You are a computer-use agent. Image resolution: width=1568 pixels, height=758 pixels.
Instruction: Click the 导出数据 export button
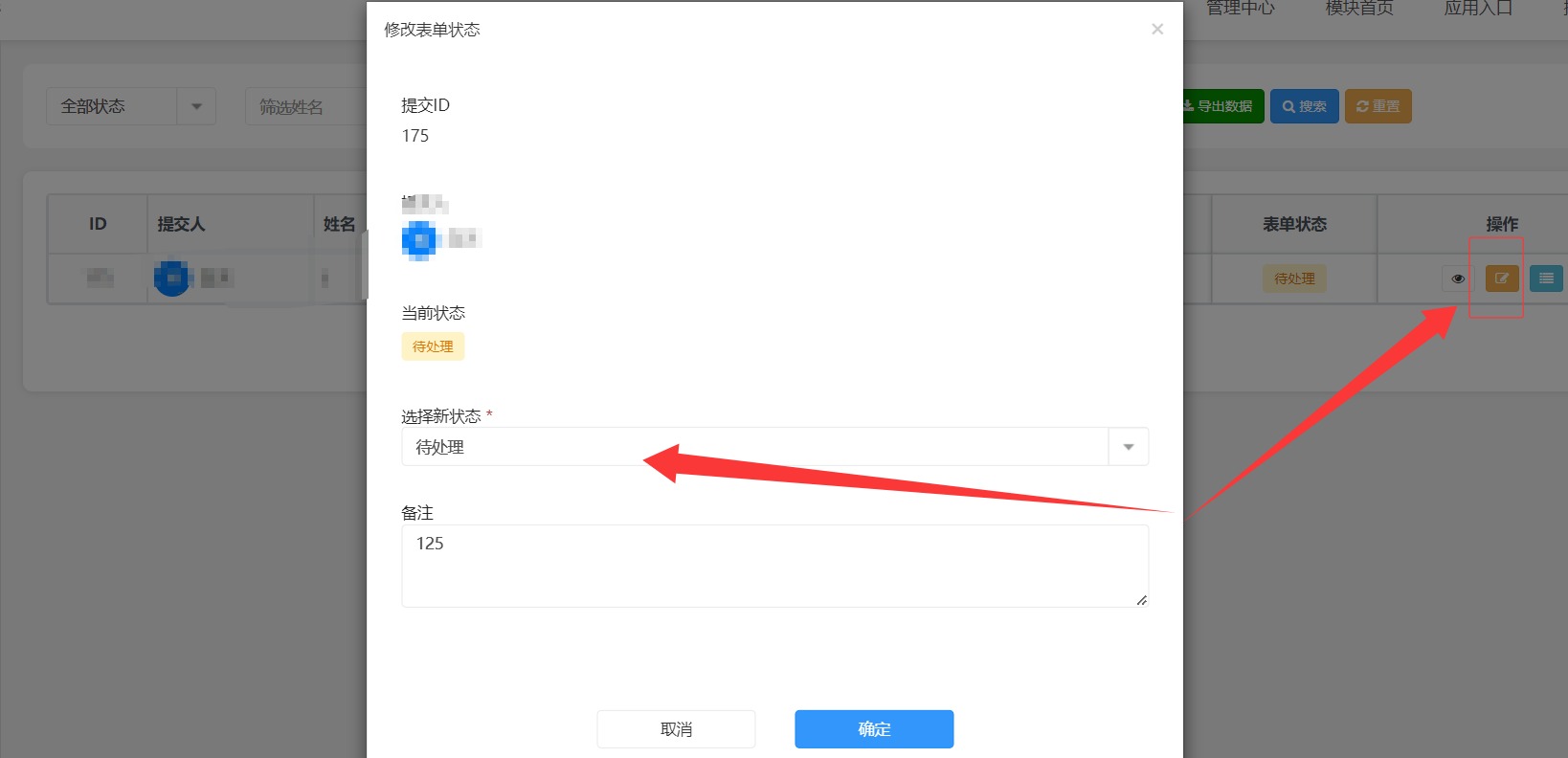[x=1222, y=106]
